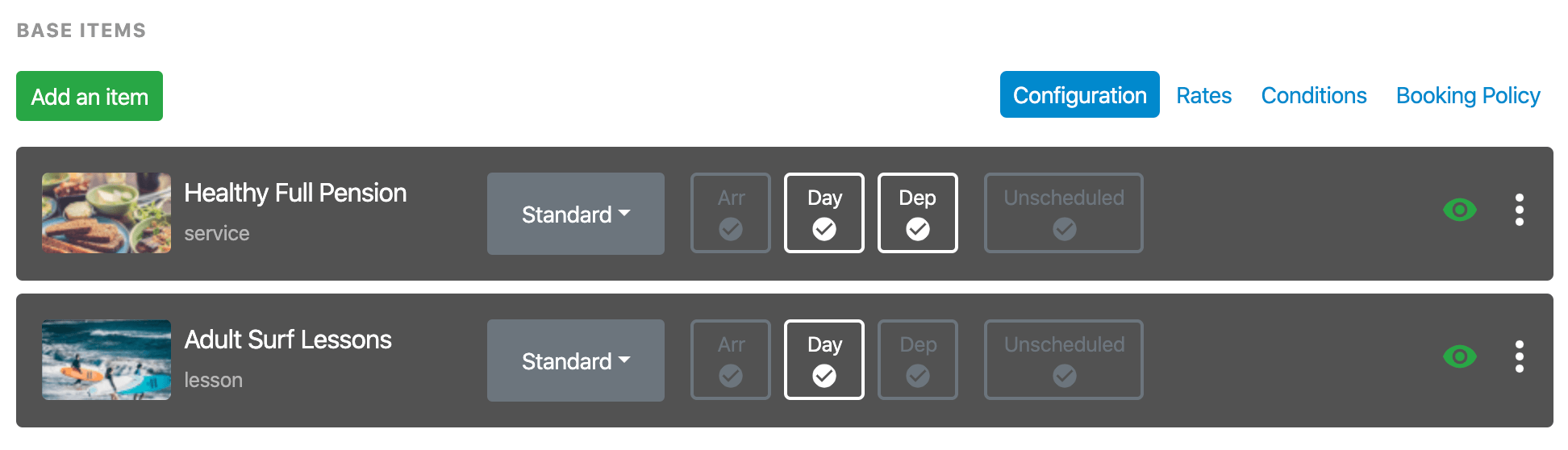Open the Booking Policy tab
The image size is (1568, 450).
pyautogui.click(x=1468, y=95)
